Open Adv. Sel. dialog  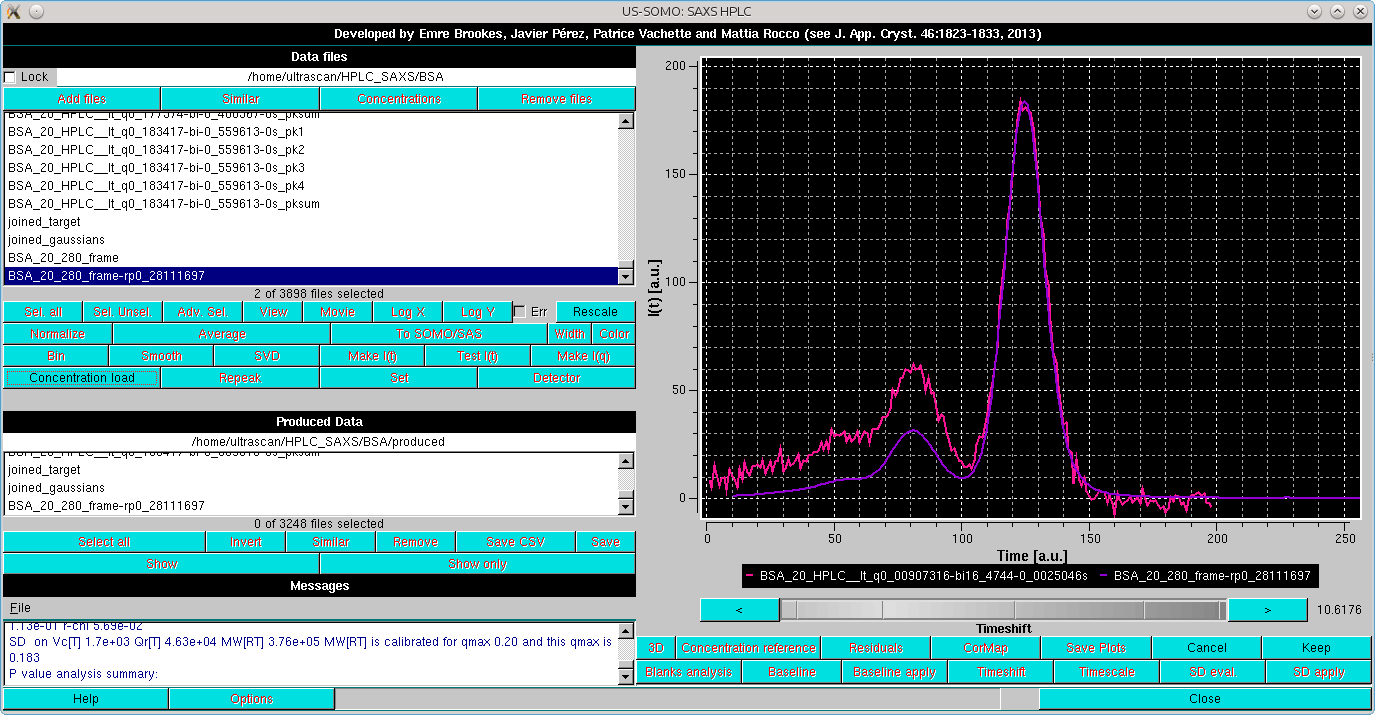point(203,312)
